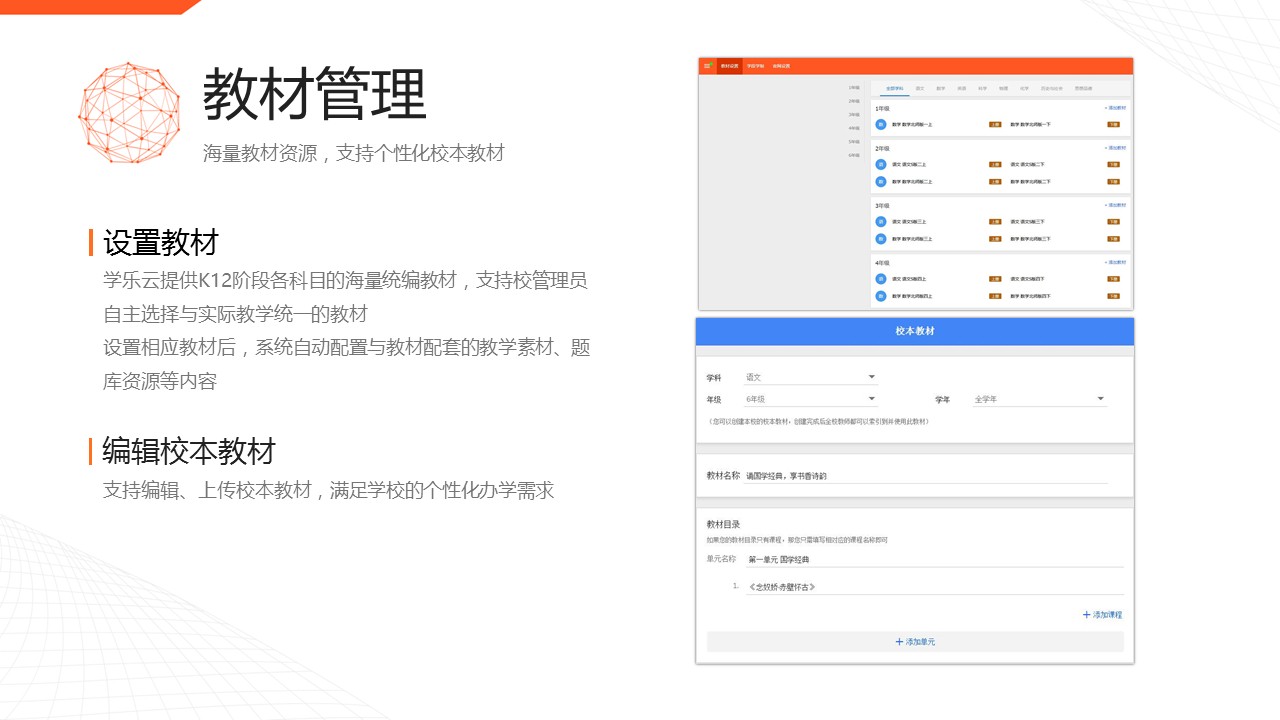Click the 4年级 数学 subject circle icon
1280x720 pixels.
tap(881, 296)
